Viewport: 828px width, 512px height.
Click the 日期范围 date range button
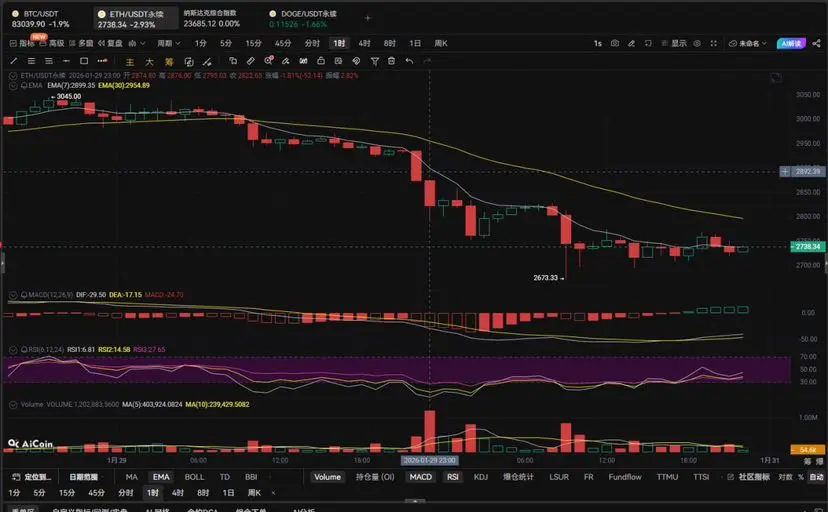83,477
